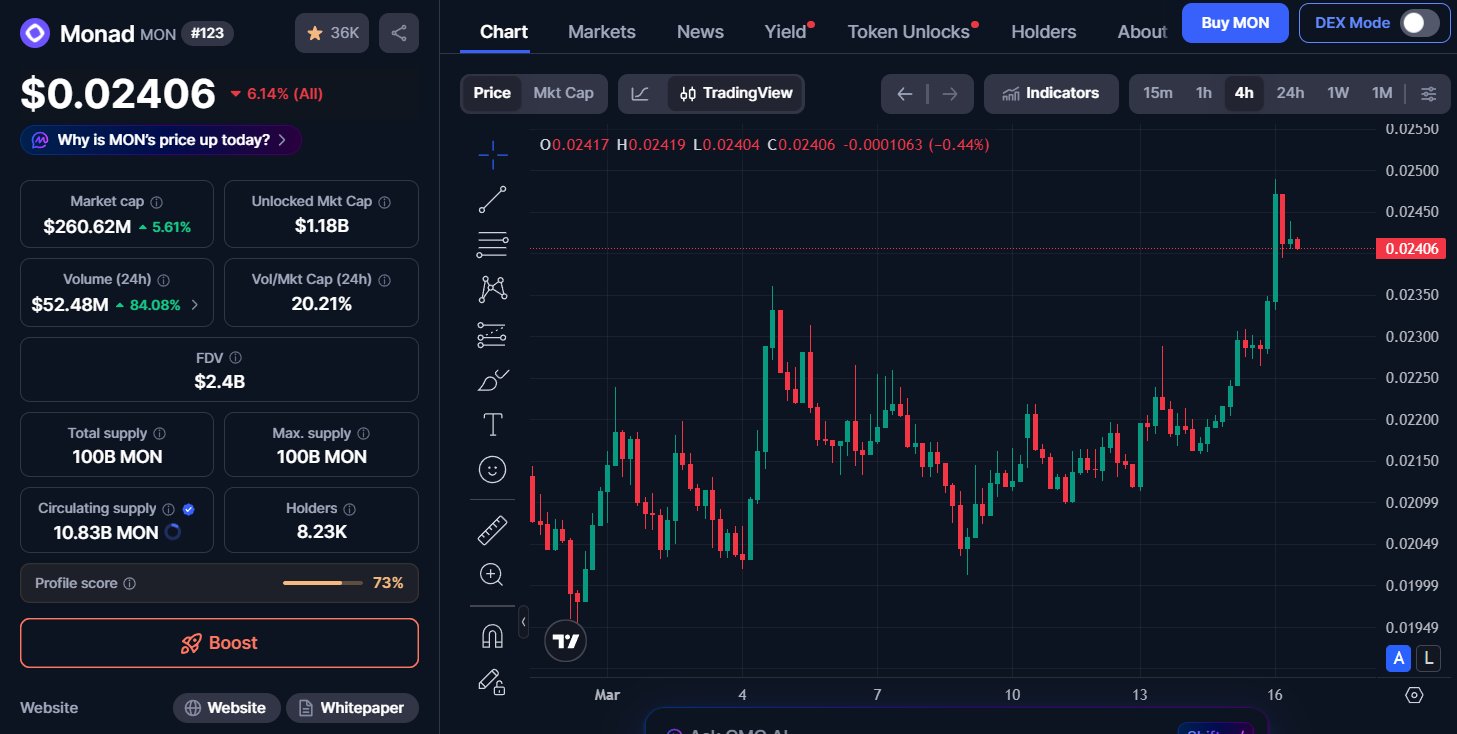Switch to the Holders tab

(1044, 32)
